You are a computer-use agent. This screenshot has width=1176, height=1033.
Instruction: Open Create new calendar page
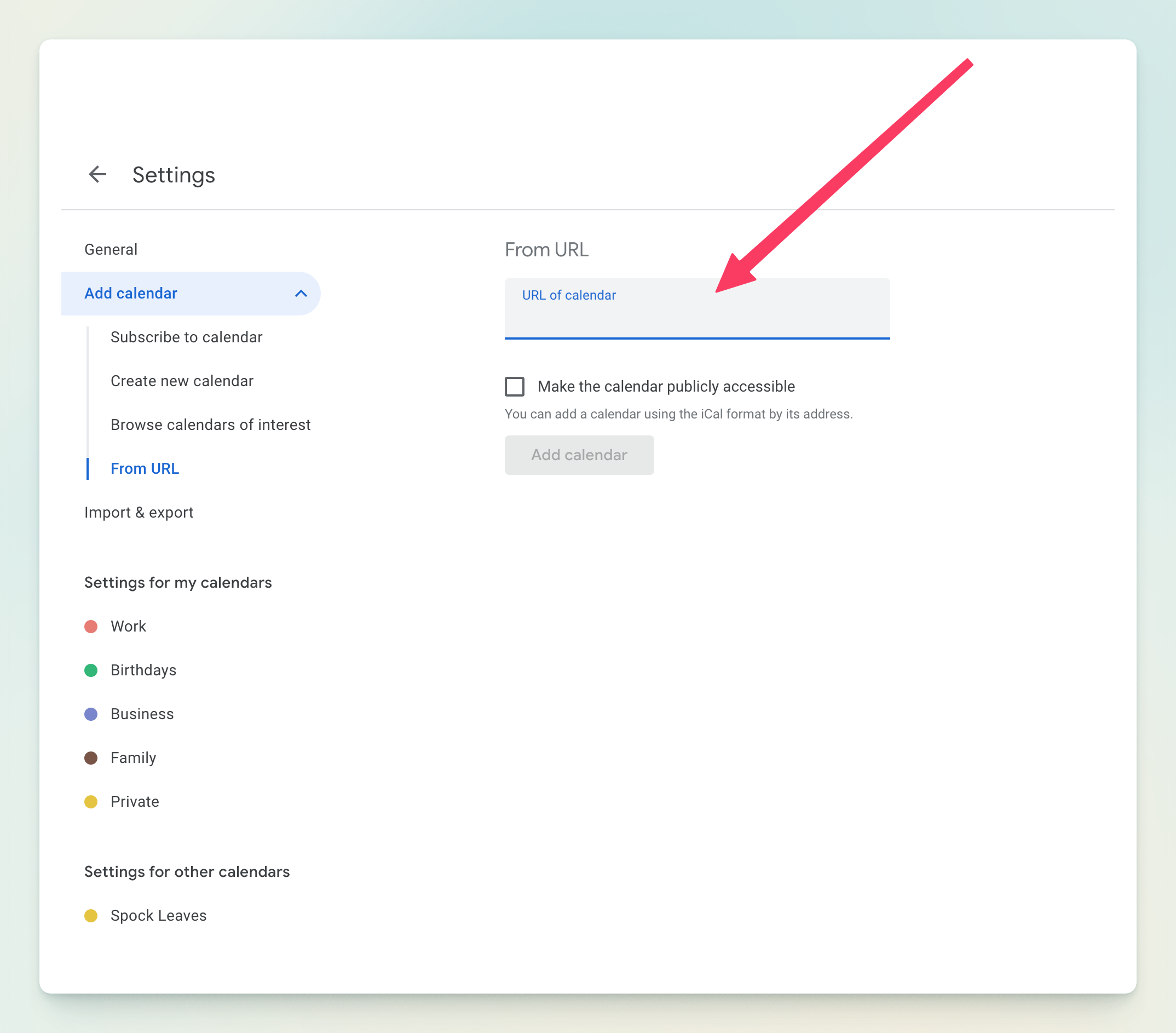182,381
